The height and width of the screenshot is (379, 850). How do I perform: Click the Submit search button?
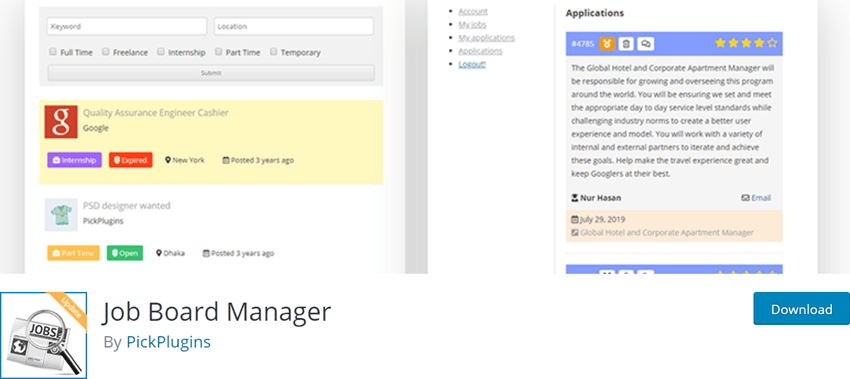tap(211, 73)
